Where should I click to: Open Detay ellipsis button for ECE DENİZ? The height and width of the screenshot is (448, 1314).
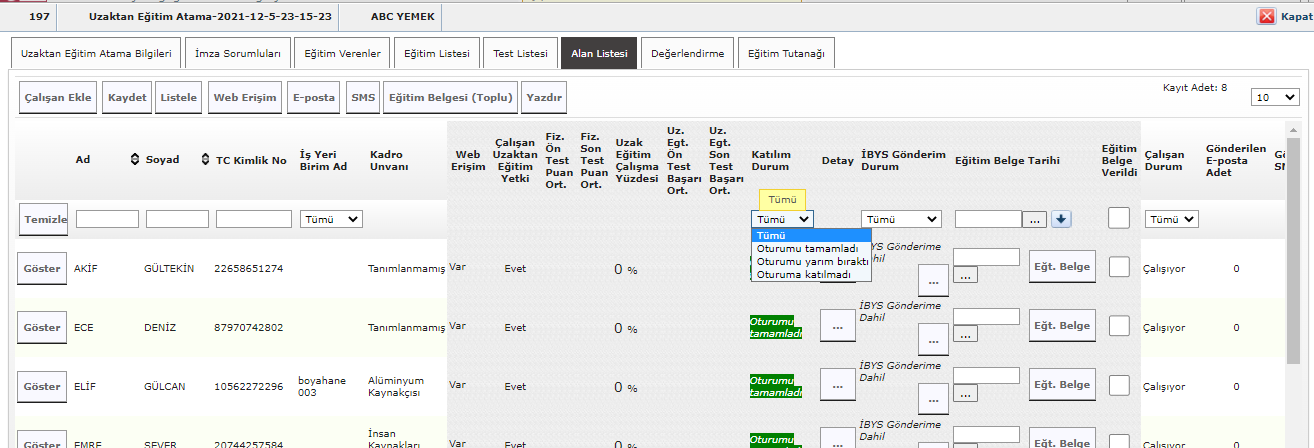[838, 326]
